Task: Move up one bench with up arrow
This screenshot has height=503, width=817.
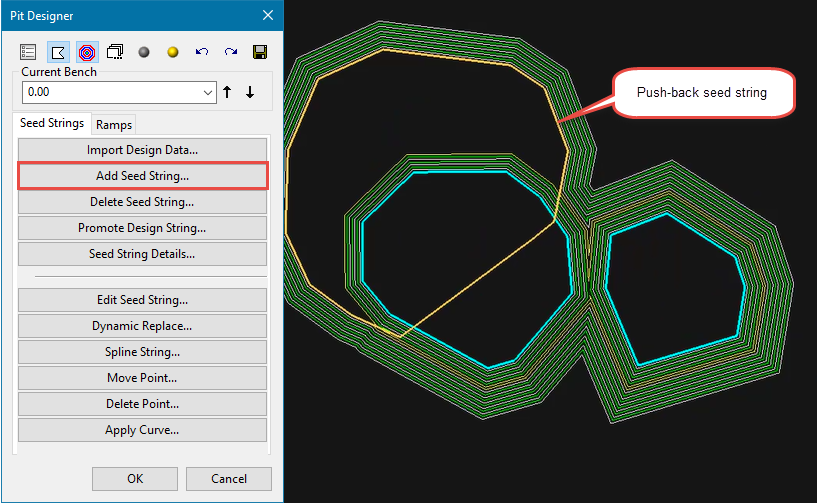Action: click(x=228, y=92)
